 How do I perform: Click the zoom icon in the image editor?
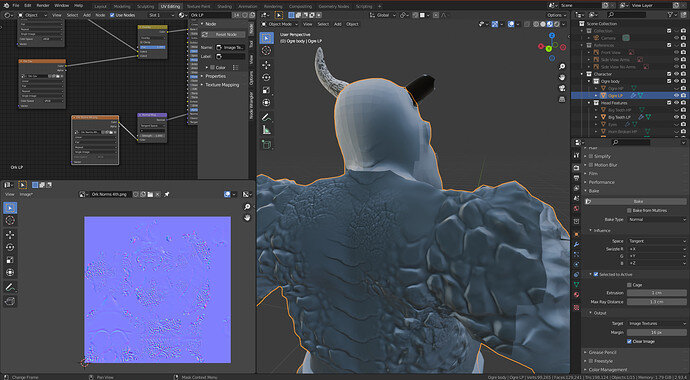pyautogui.click(x=247, y=207)
